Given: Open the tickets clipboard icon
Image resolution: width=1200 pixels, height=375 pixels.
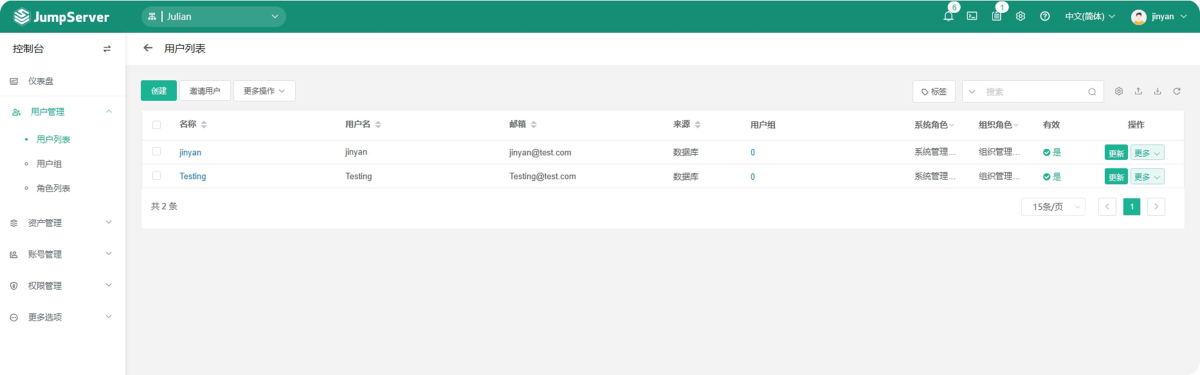Looking at the screenshot, I should (996, 16).
